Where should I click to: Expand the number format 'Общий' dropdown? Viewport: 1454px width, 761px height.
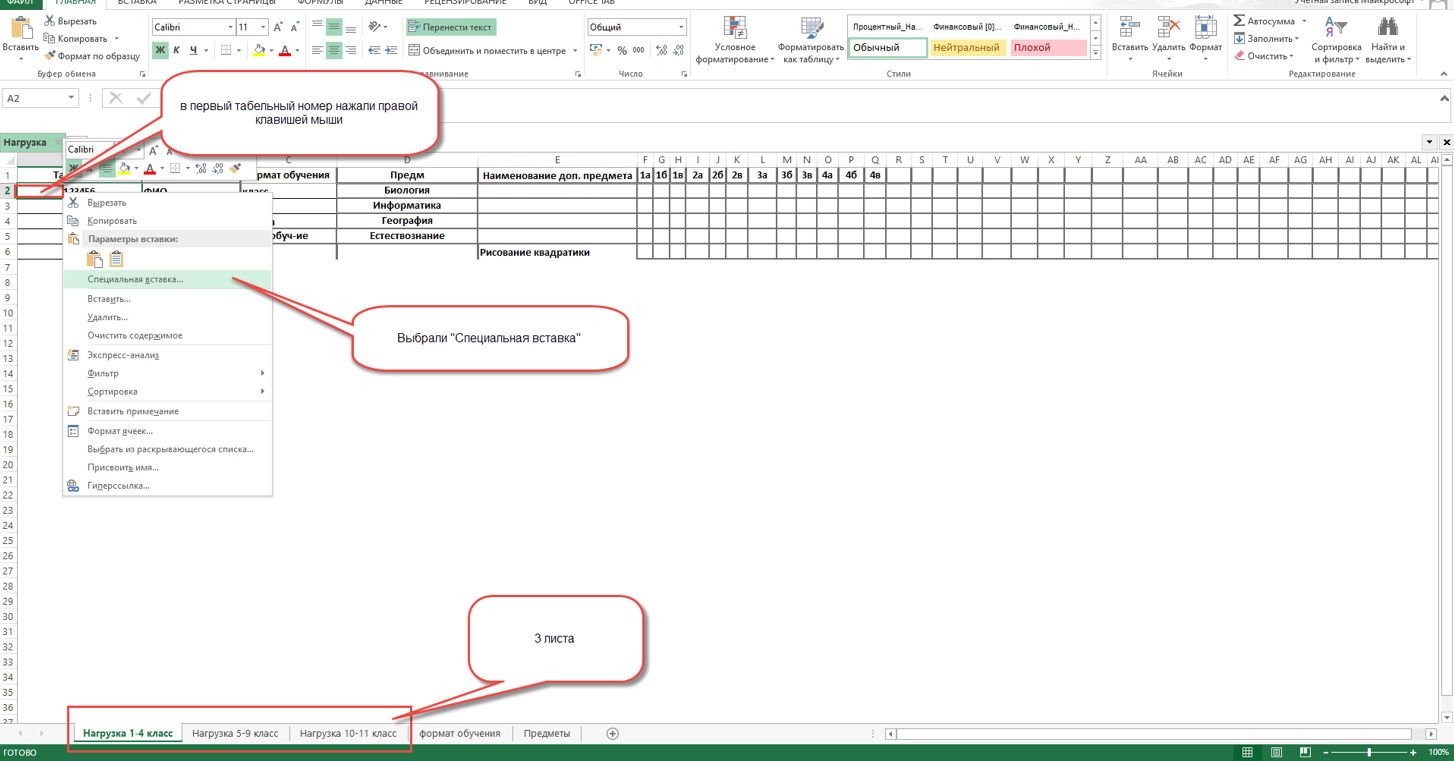click(x=681, y=27)
